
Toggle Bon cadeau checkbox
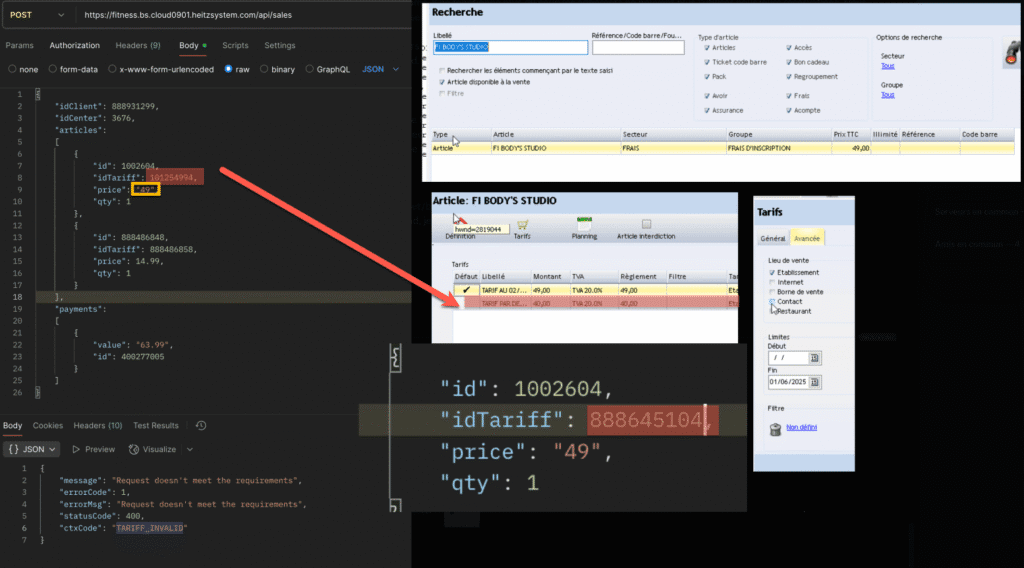point(789,62)
